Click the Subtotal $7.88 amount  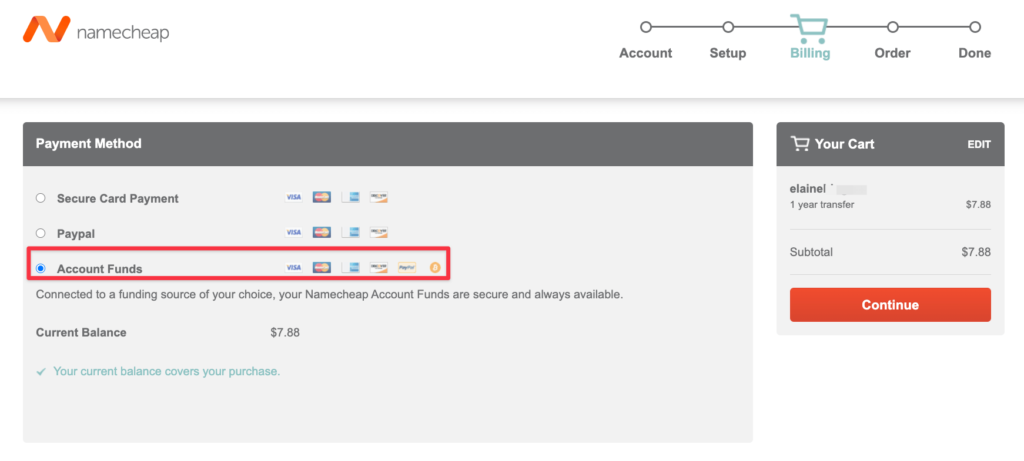point(976,252)
